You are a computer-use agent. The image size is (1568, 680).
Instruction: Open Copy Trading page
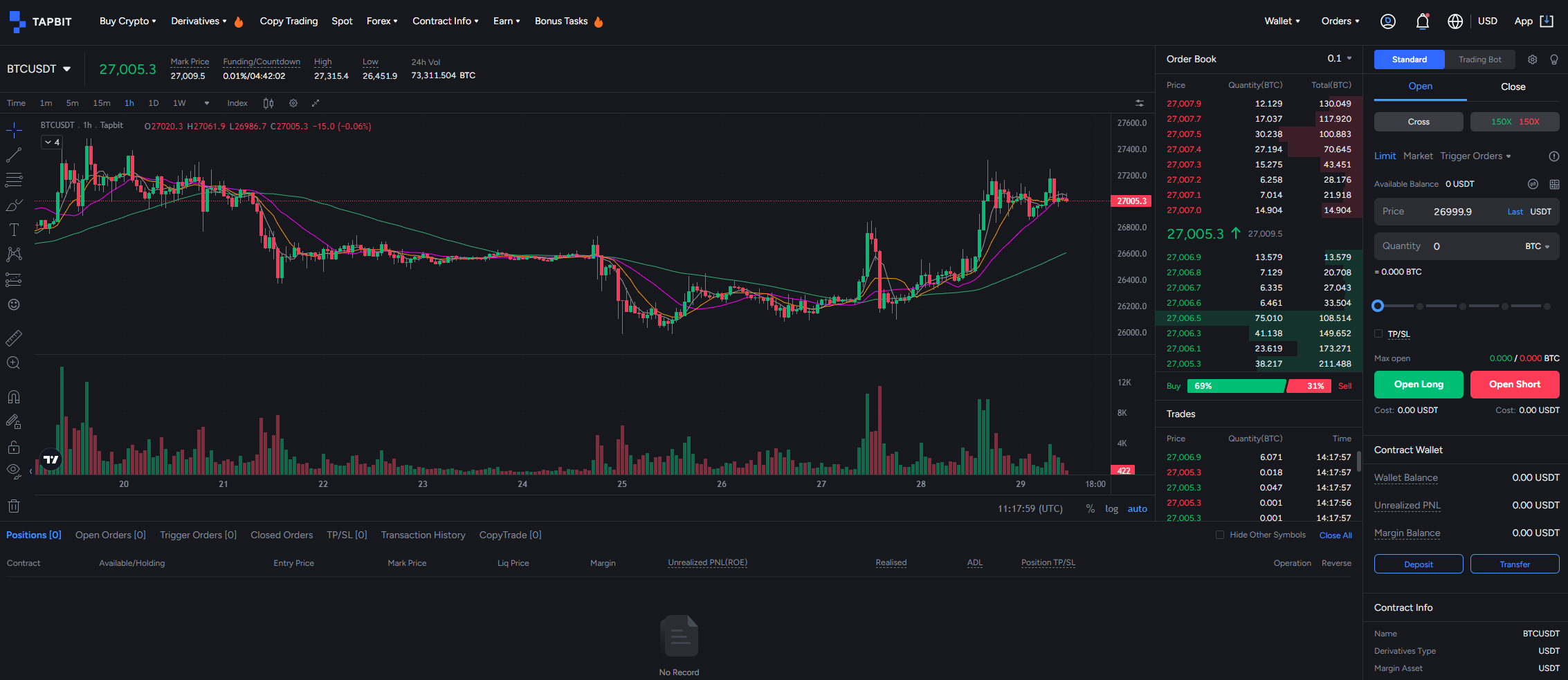click(289, 21)
